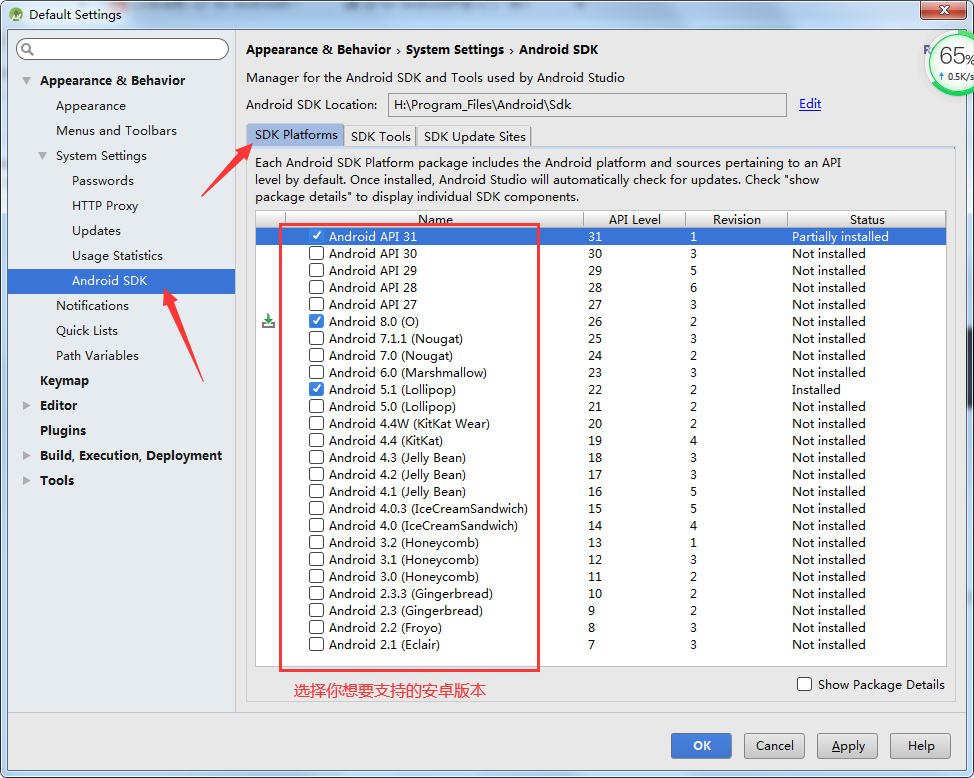Select the Android 4.0.3 (IceCreamSandwich) row name
This screenshot has height=778, width=974.
(428, 508)
